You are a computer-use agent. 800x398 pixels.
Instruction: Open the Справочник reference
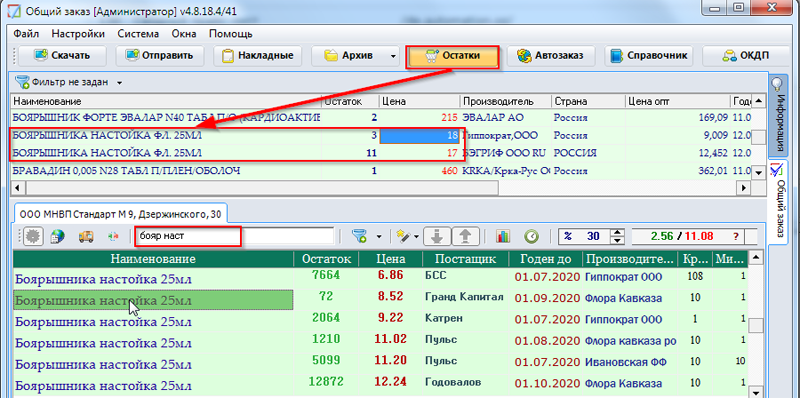(x=649, y=56)
